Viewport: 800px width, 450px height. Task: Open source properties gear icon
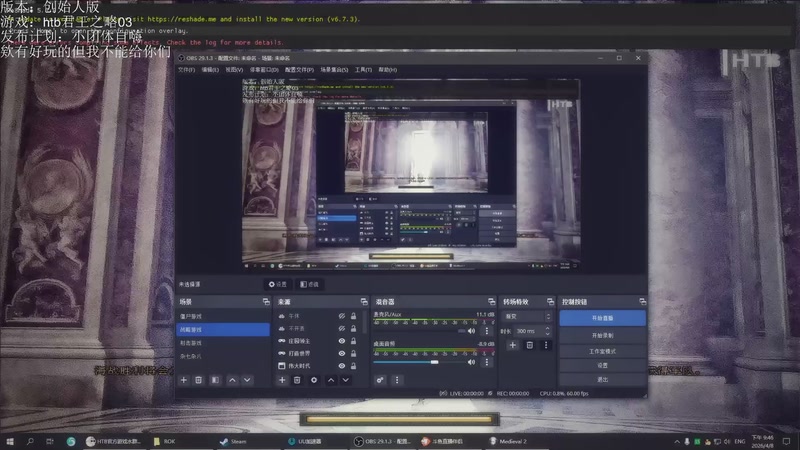click(x=314, y=380)
